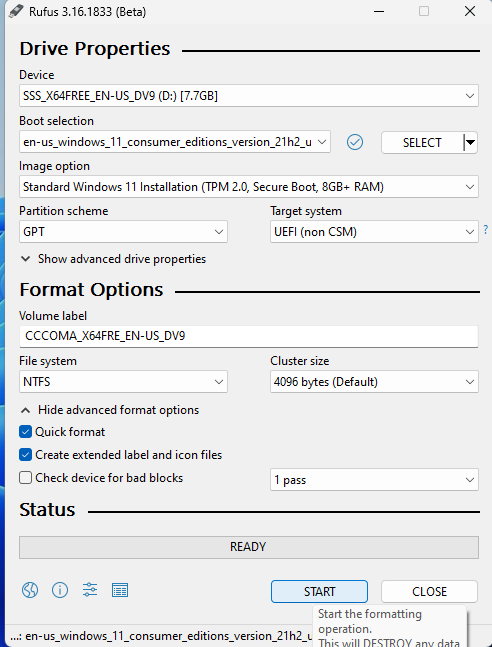The width and height of the screenshot is (492, 647).
Task: Open the language globe icon
Action: tap(30, 590)
